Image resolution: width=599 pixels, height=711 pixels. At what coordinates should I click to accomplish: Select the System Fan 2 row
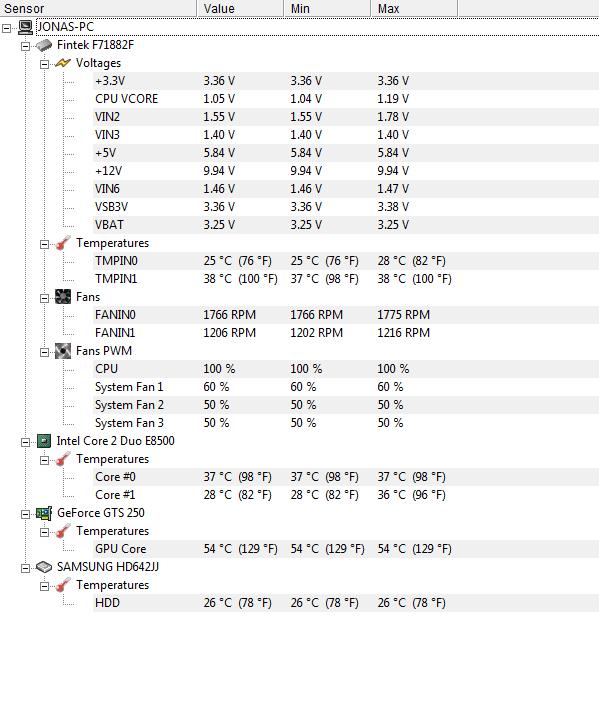tap(346, 405)
